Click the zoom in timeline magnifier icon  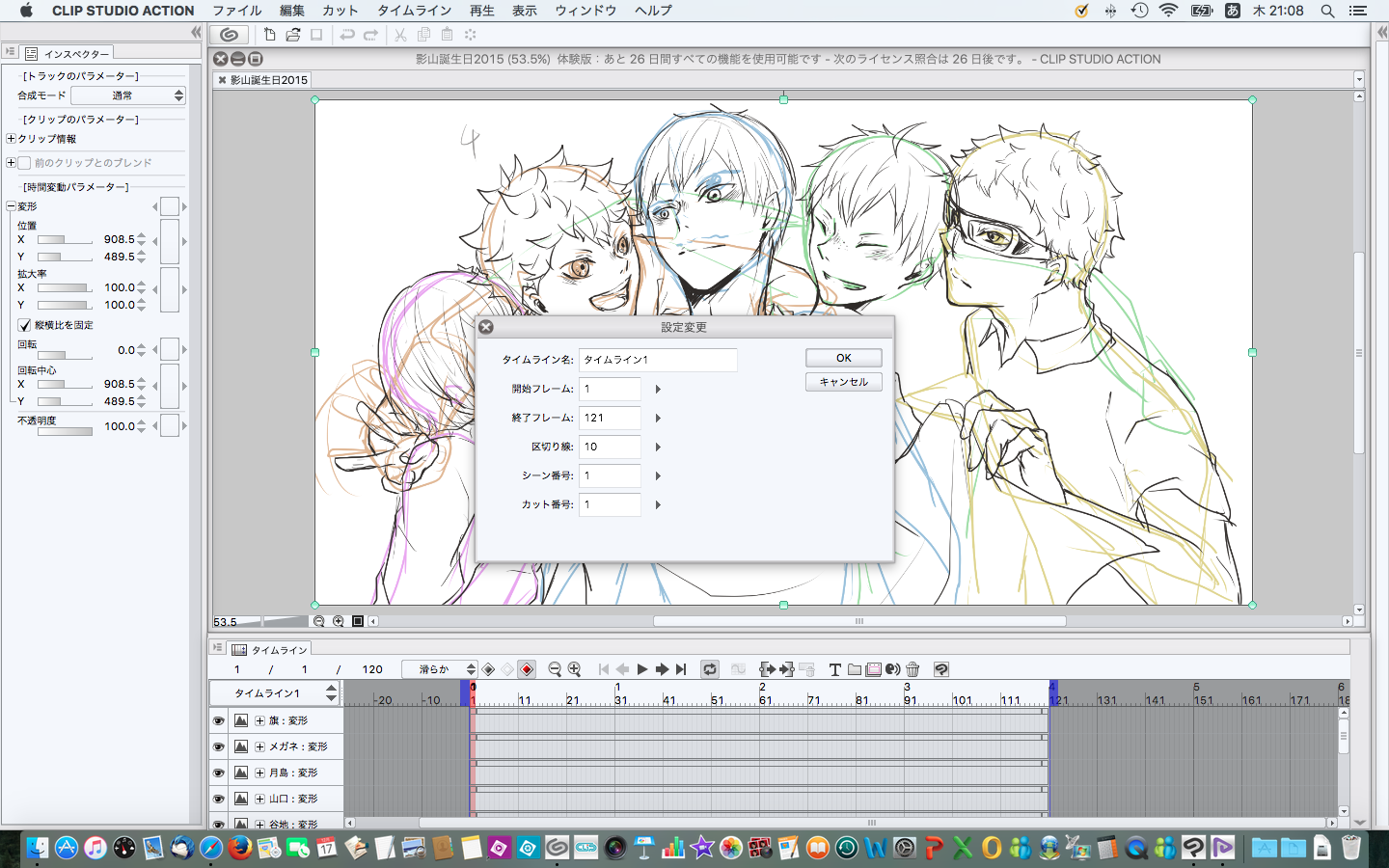click(575, 669)
